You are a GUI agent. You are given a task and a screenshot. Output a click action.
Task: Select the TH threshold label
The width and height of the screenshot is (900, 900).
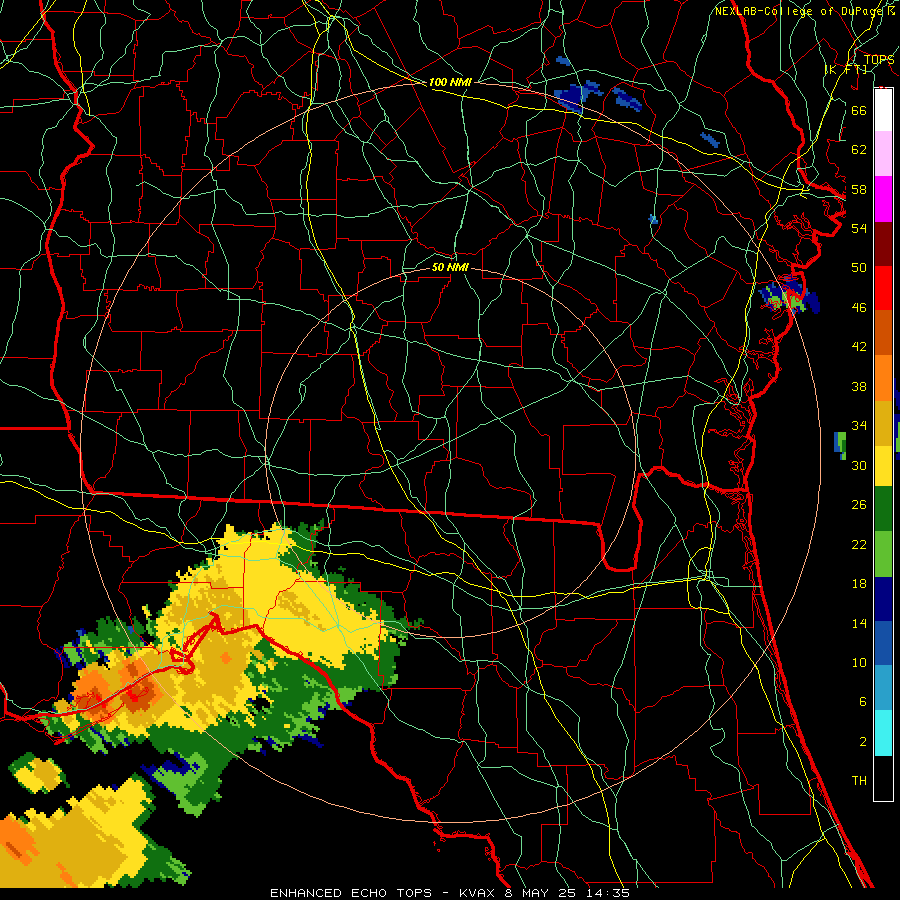click(859, 781)
